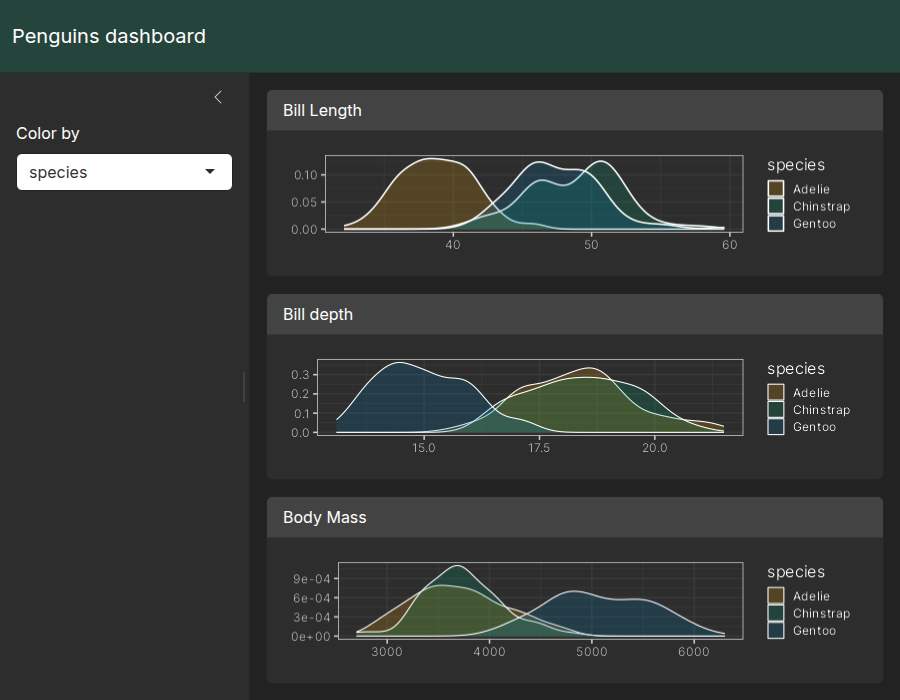Open the Color by species dropdown

124,172
